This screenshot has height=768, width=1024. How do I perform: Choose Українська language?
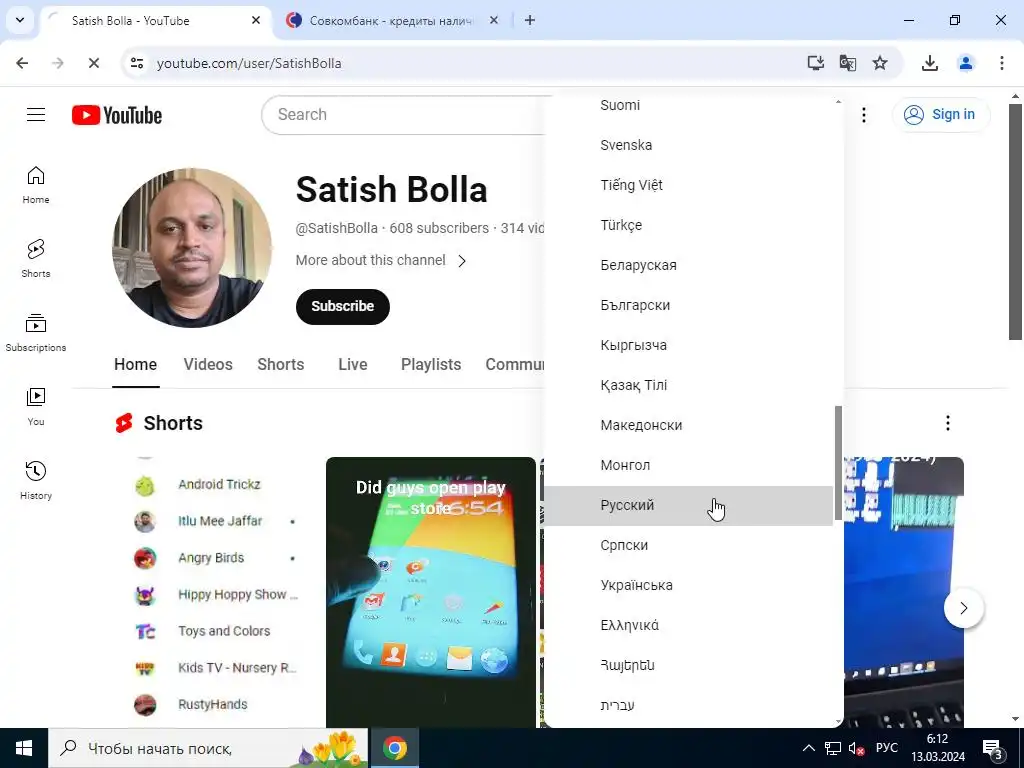click(x=688, y=585)
